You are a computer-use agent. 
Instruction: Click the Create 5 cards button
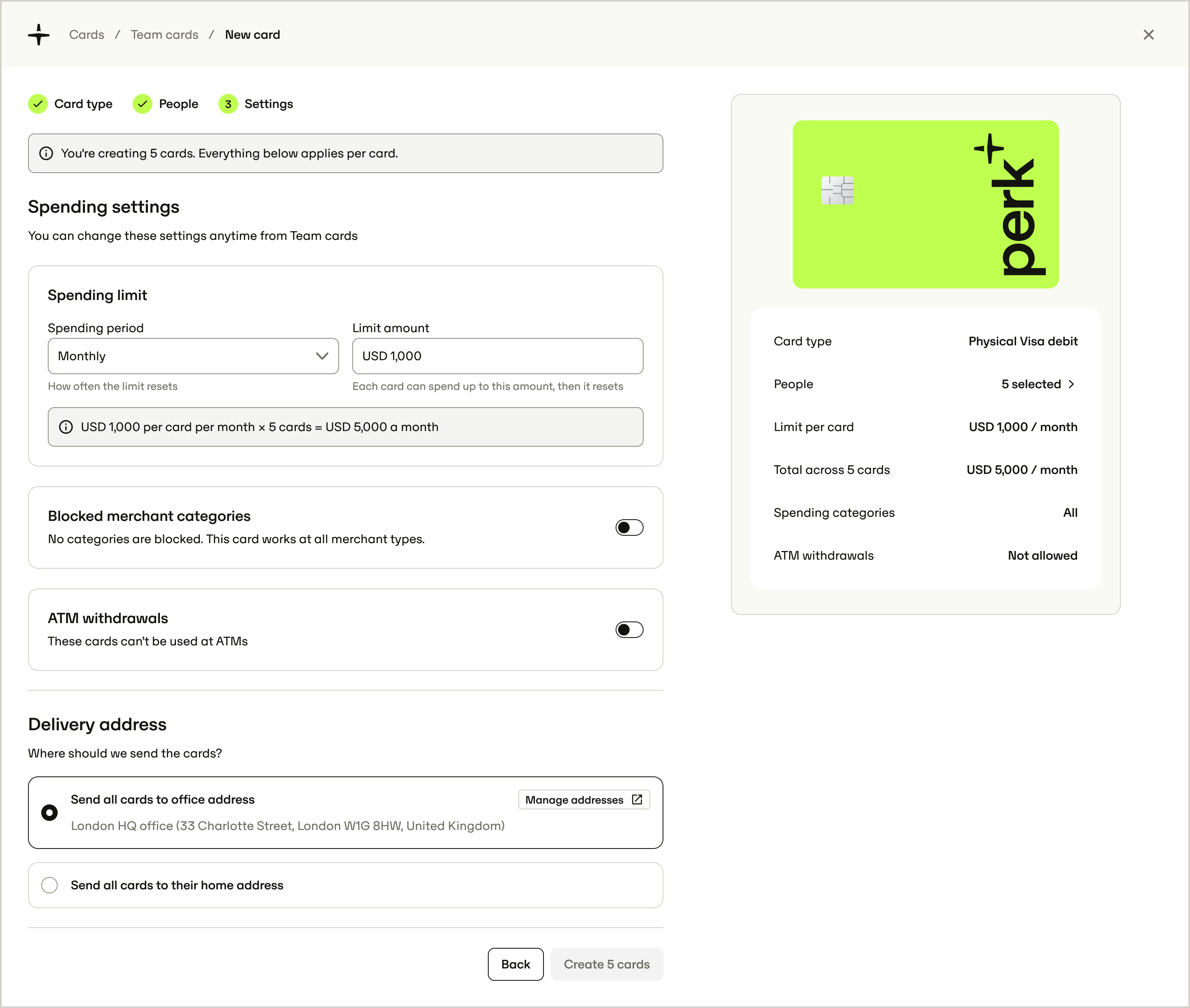click(x=607, y=965)
